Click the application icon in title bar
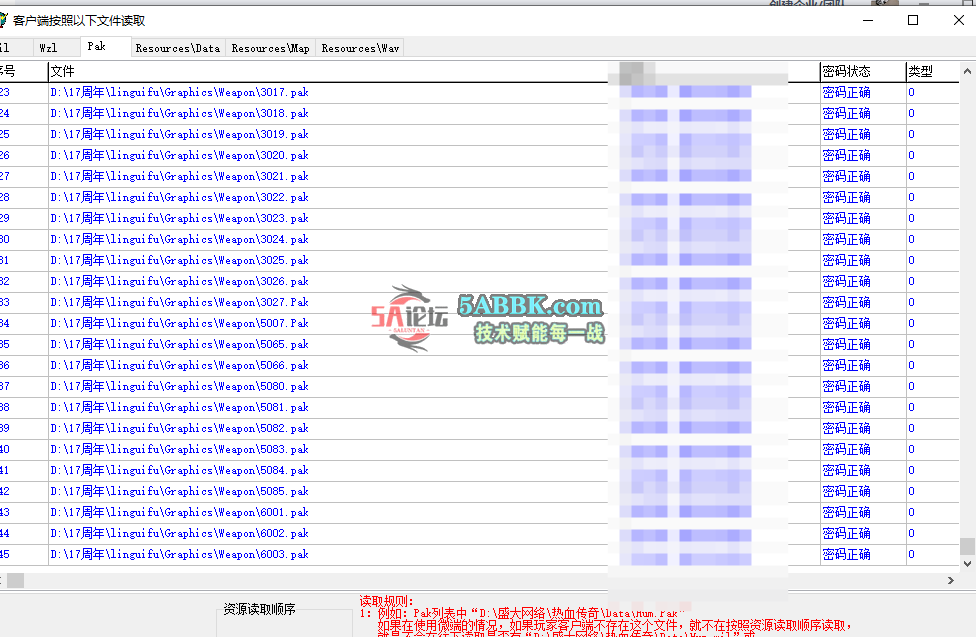 point(3,21)
